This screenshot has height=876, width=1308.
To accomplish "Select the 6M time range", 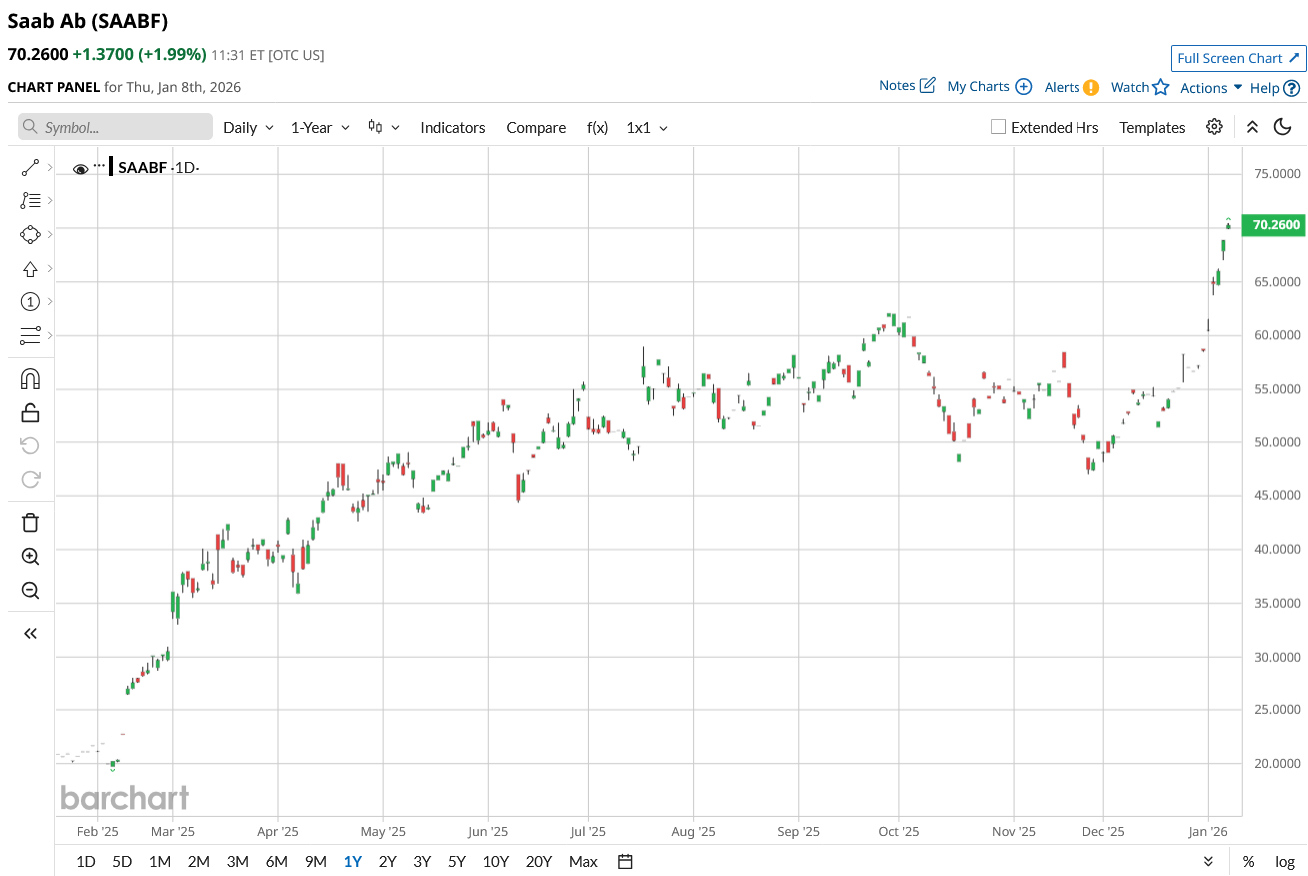I will pos(276,861).
